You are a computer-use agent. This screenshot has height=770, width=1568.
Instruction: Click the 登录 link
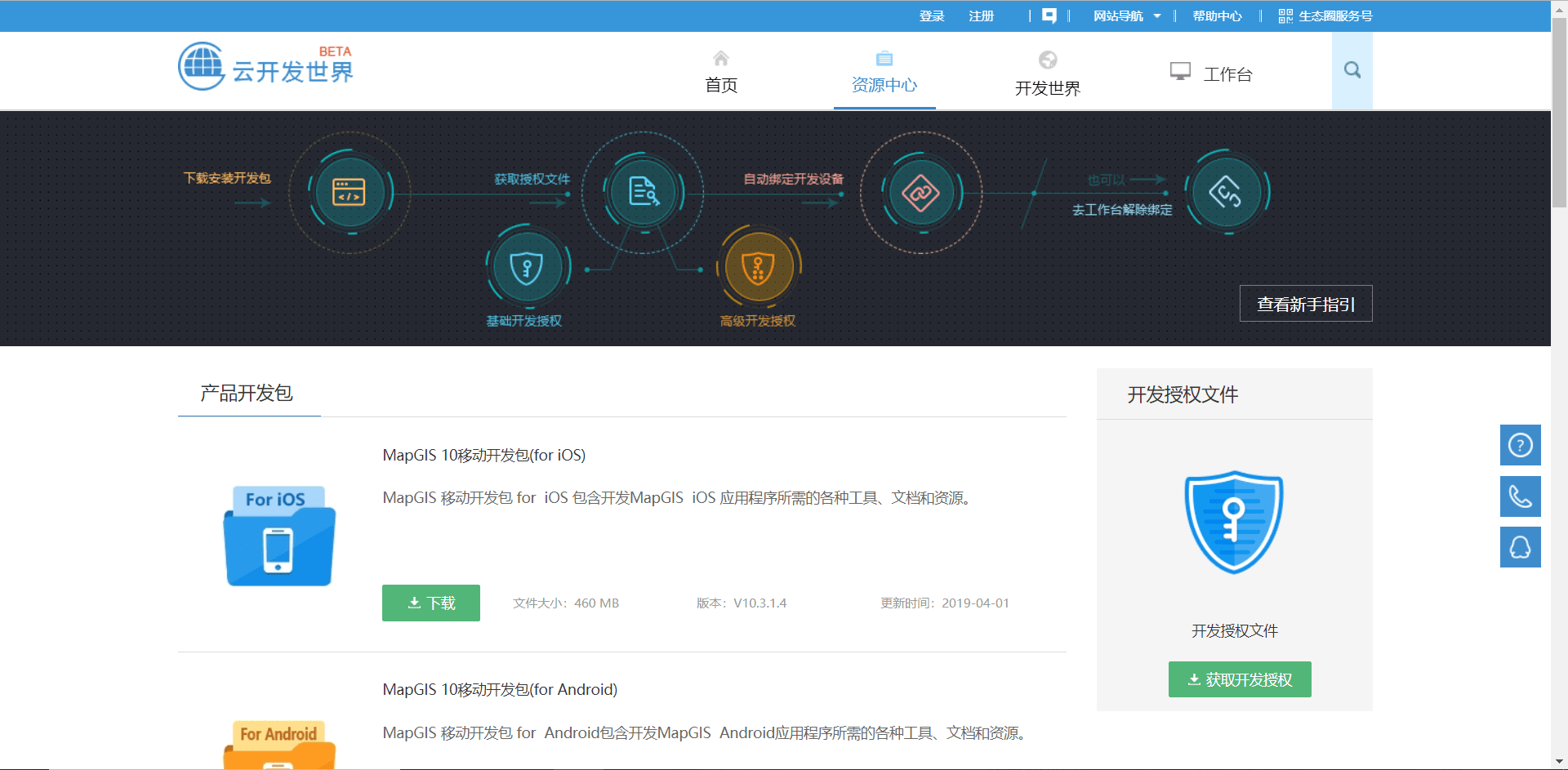[x=932, y=16]
